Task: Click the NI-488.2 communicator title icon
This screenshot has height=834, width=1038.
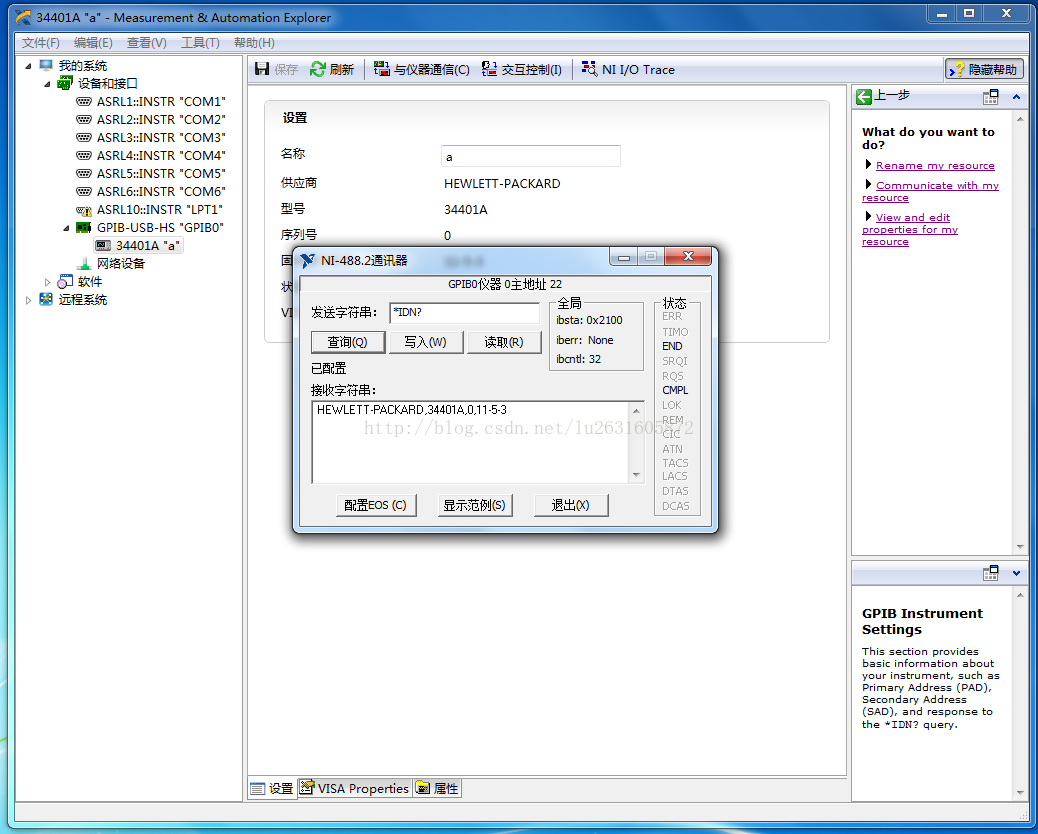Action: 307,260
